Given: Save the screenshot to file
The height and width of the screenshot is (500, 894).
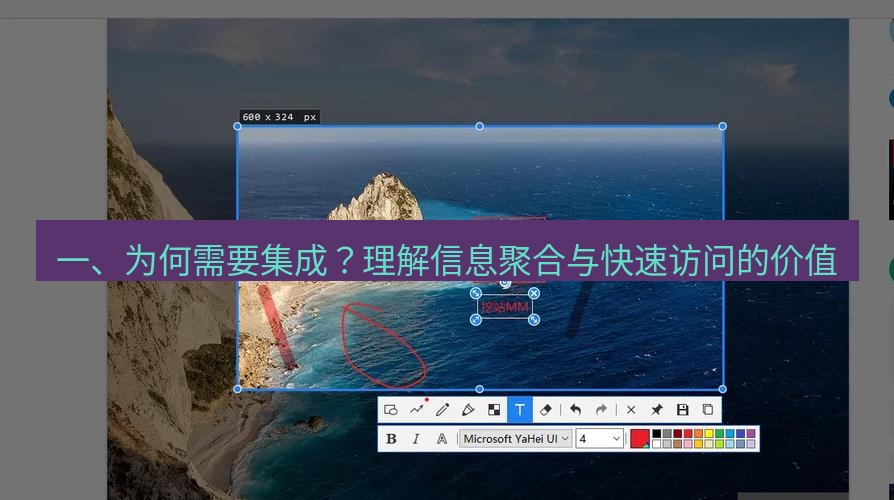Looking at the screenshot, I should [682, 410].
